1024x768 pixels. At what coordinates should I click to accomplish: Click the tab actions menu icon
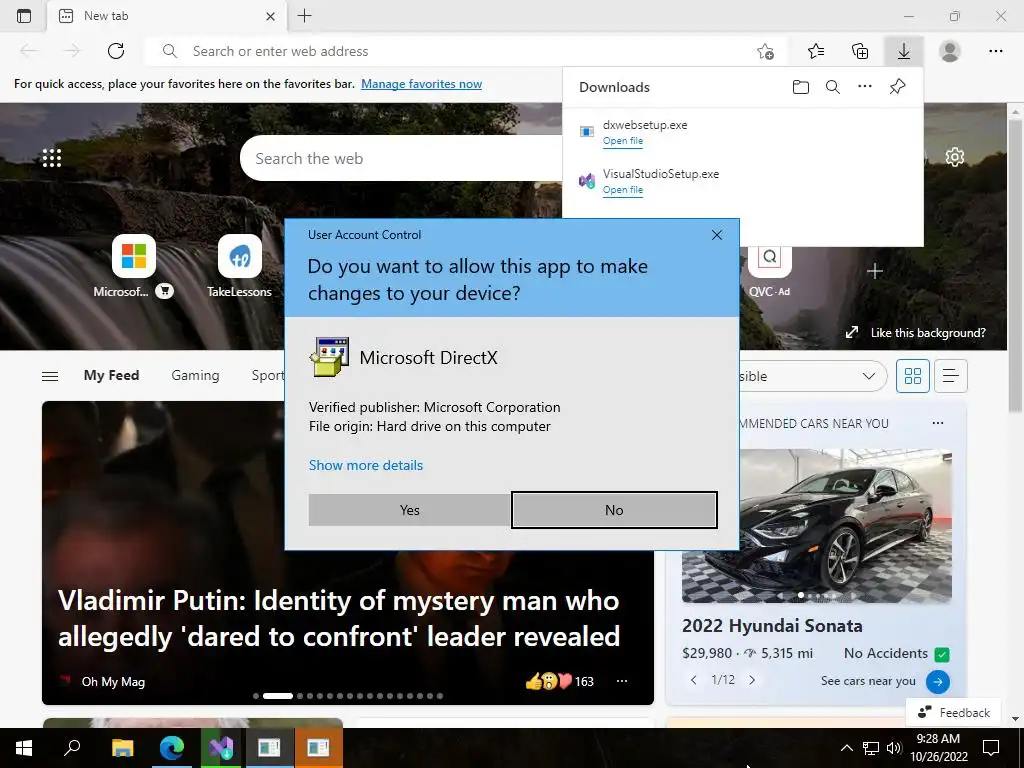coord(24,16)
